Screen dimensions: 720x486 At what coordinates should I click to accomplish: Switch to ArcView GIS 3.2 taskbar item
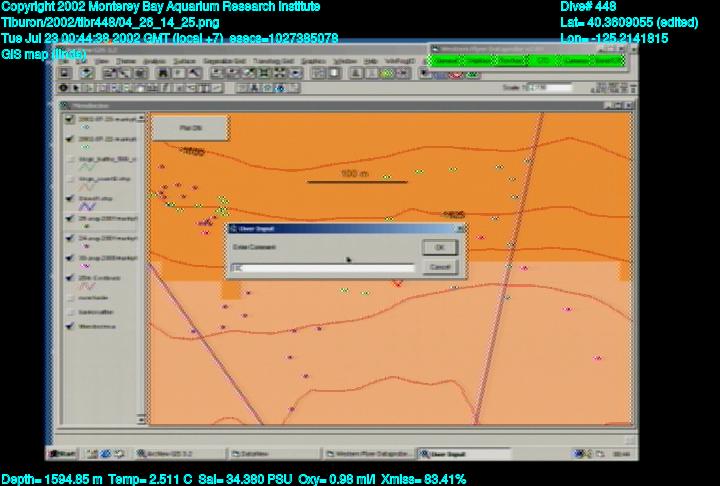[167, 454]
